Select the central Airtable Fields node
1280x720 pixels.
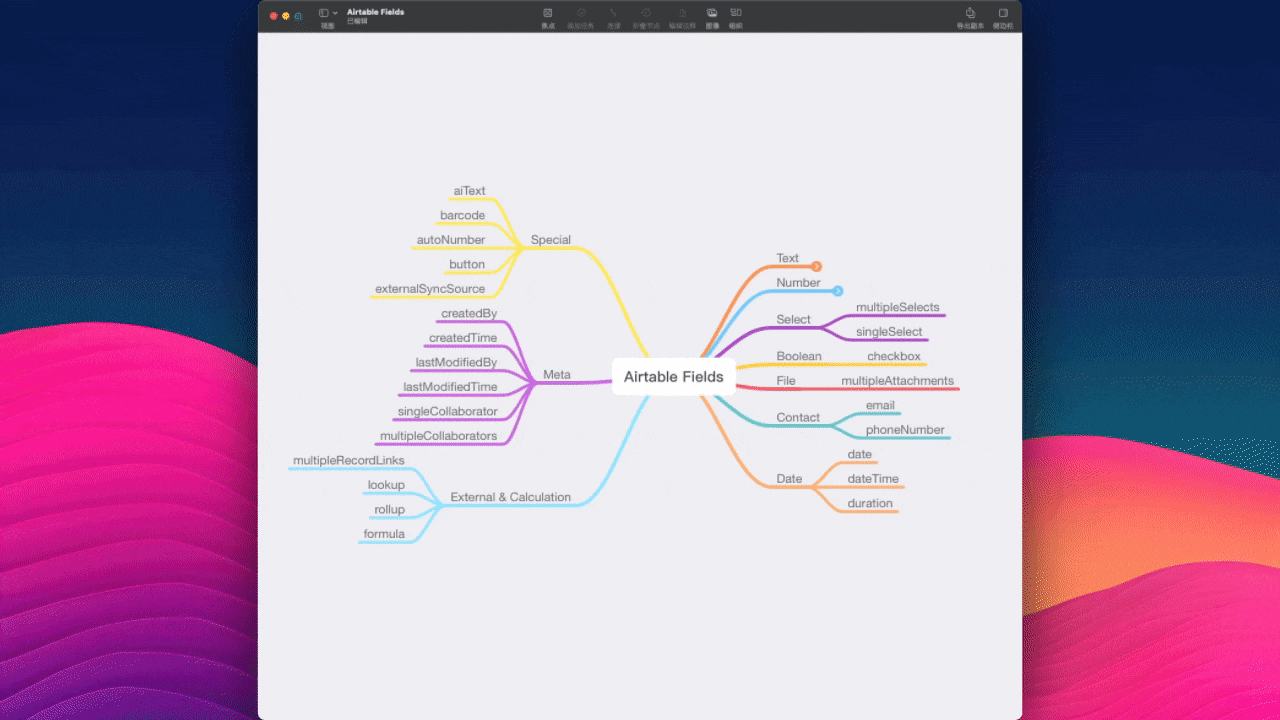(674, 377)
